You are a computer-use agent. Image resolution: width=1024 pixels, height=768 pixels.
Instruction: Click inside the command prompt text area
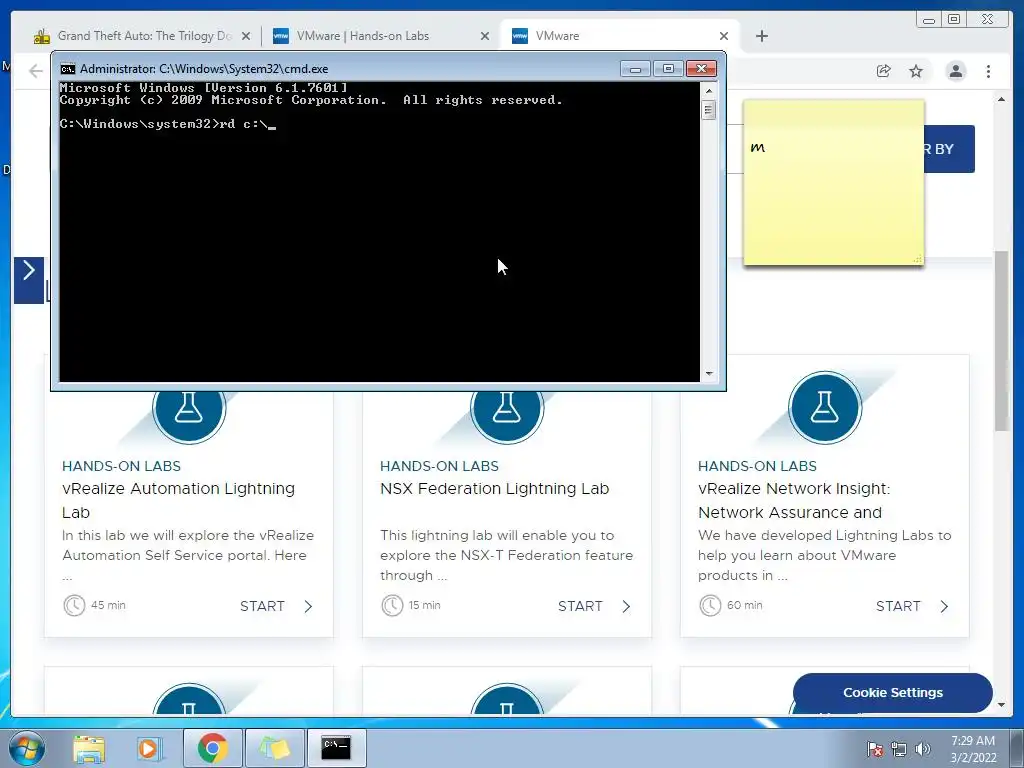point(379,231)
